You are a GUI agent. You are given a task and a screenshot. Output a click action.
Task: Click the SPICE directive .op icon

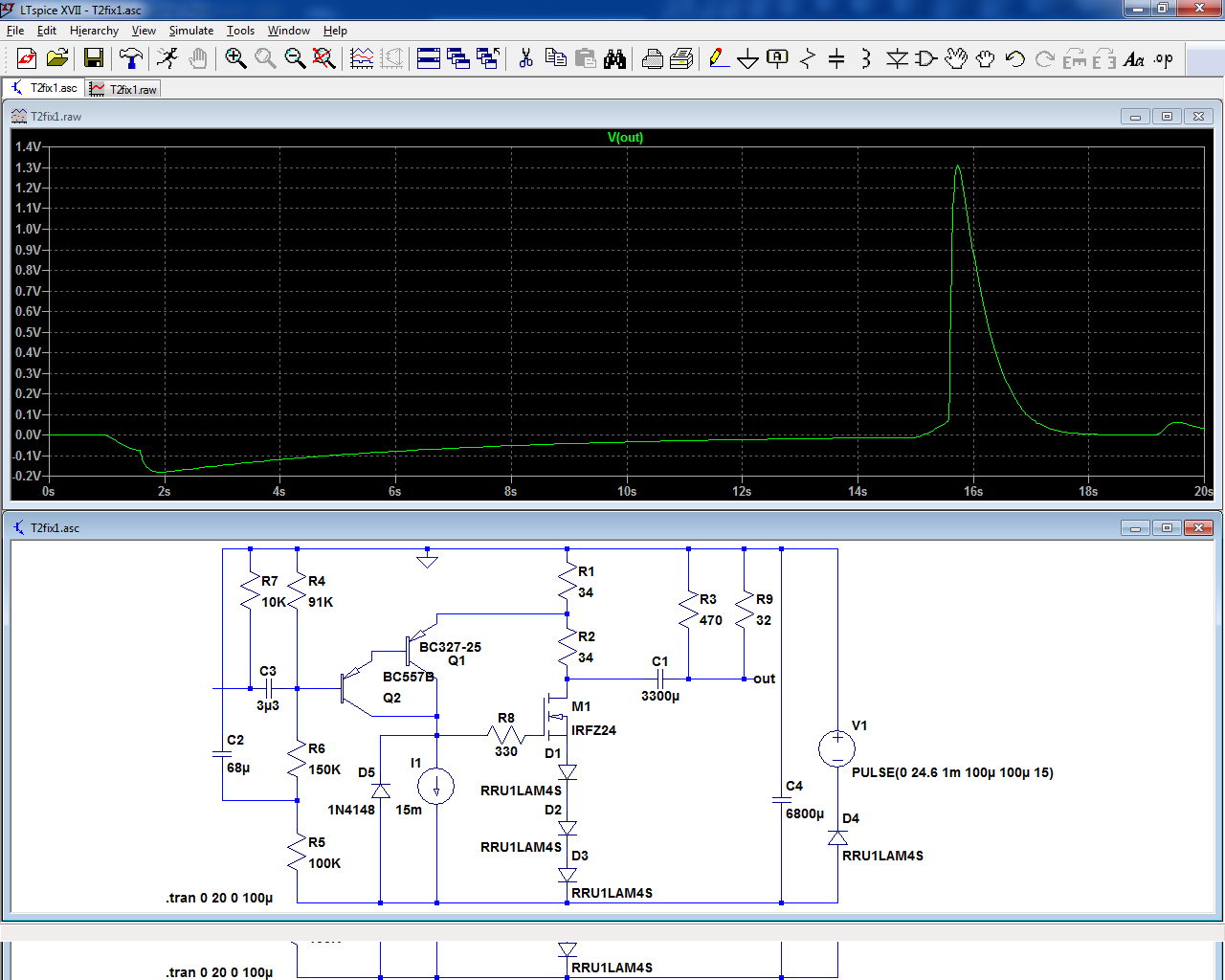point(1164,58)
